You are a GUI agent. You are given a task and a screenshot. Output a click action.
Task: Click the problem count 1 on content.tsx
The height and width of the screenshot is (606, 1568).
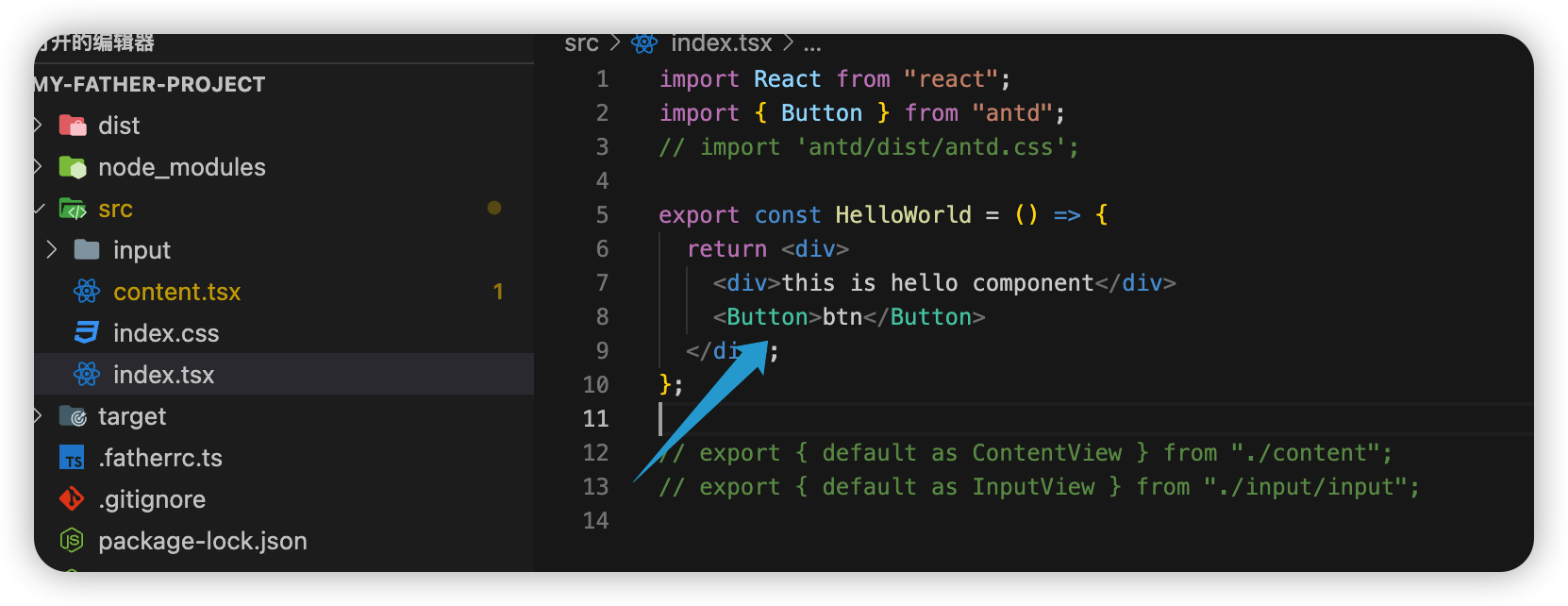point(498,292)
